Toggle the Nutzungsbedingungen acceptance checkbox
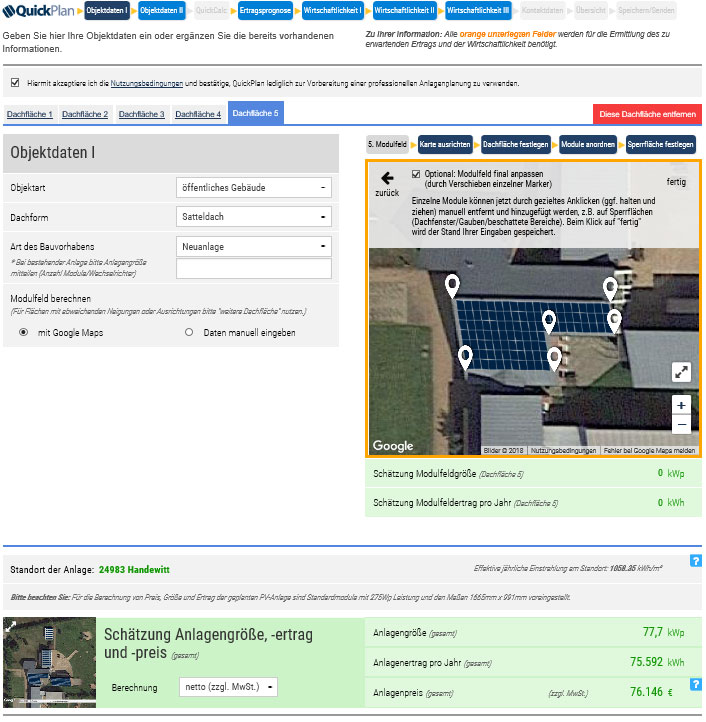 coord(15,84)
